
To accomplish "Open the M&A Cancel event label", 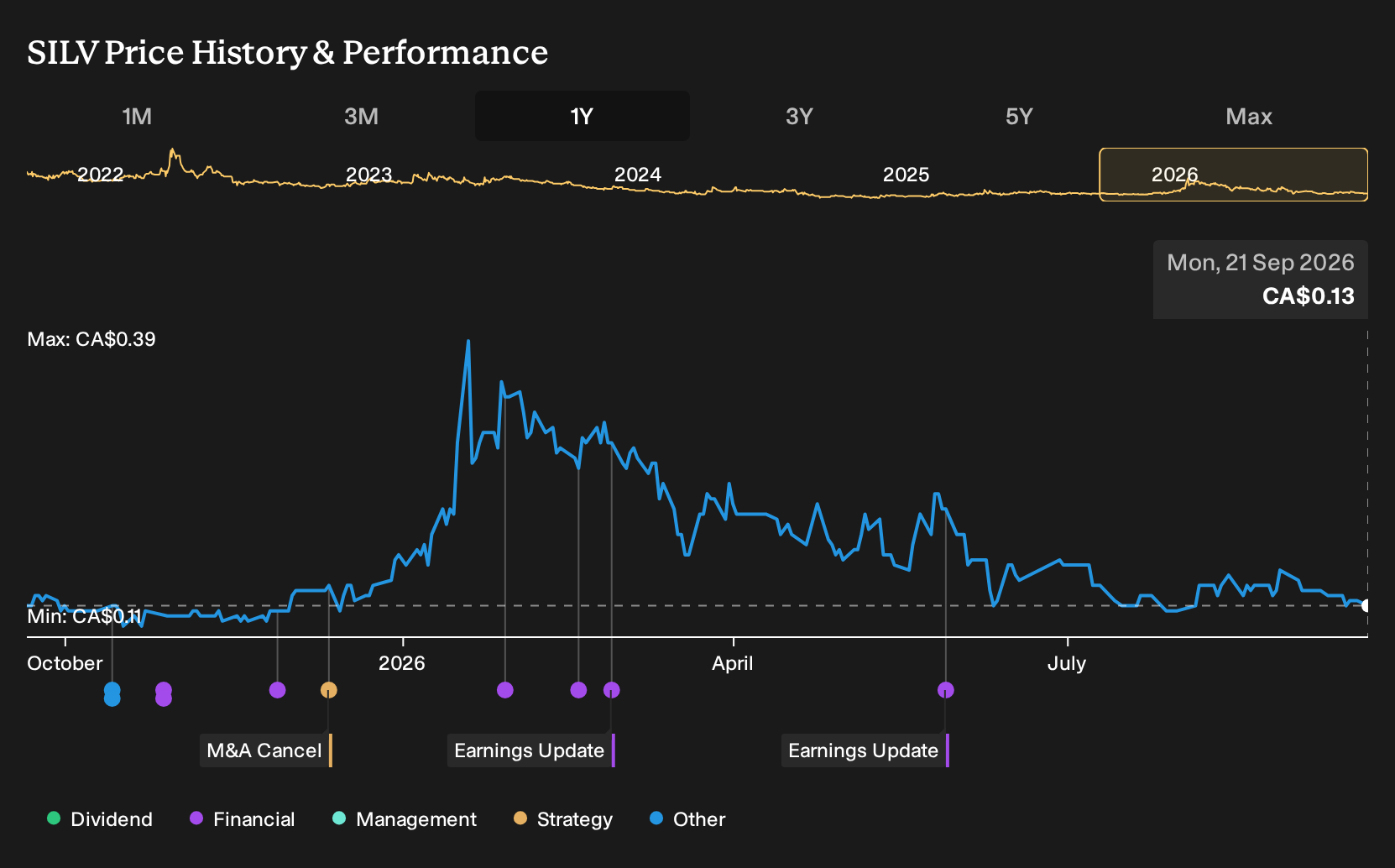I will tap(265, 750).
